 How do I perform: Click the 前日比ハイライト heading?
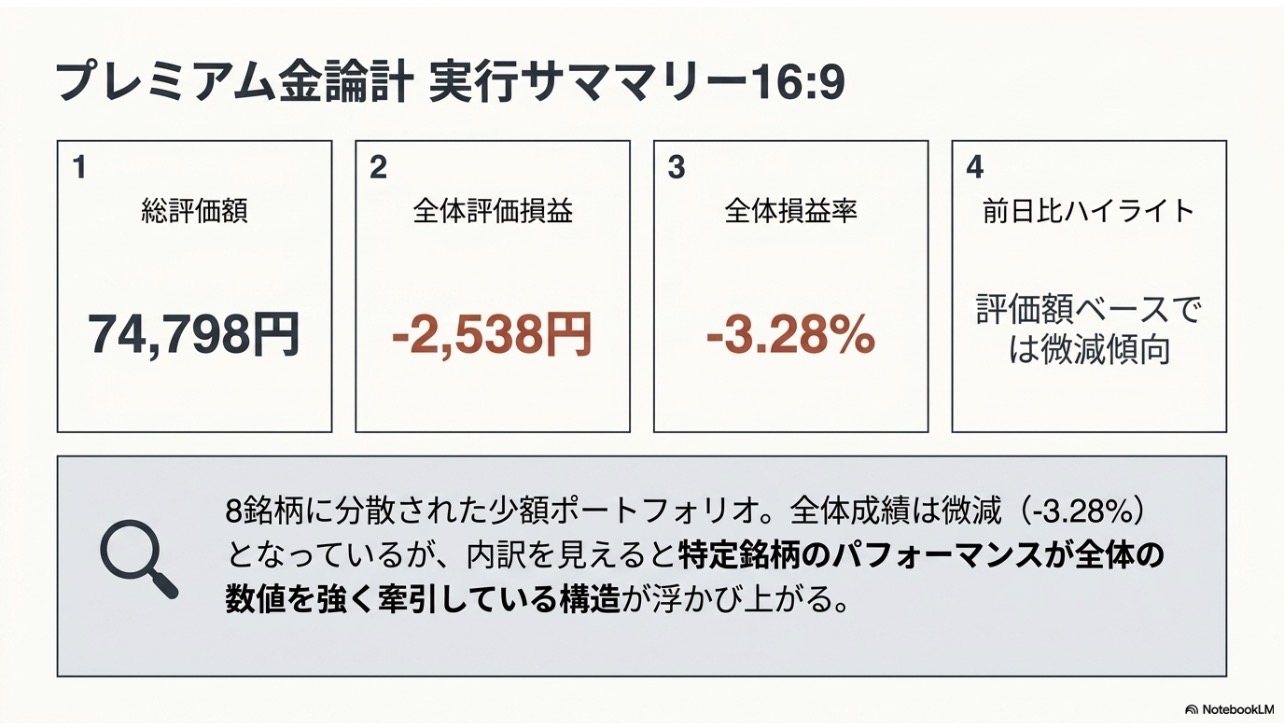point(1089,210)
